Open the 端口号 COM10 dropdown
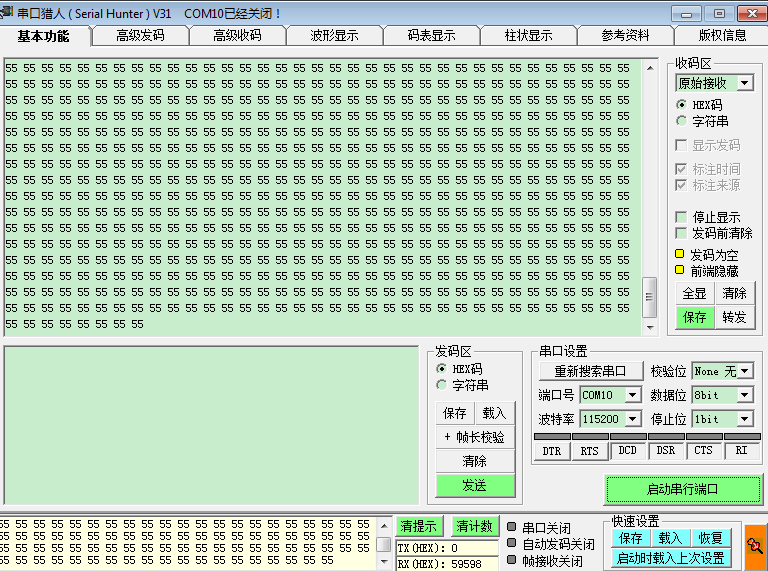This screenshot has width=768, height=571. point(632,395)
